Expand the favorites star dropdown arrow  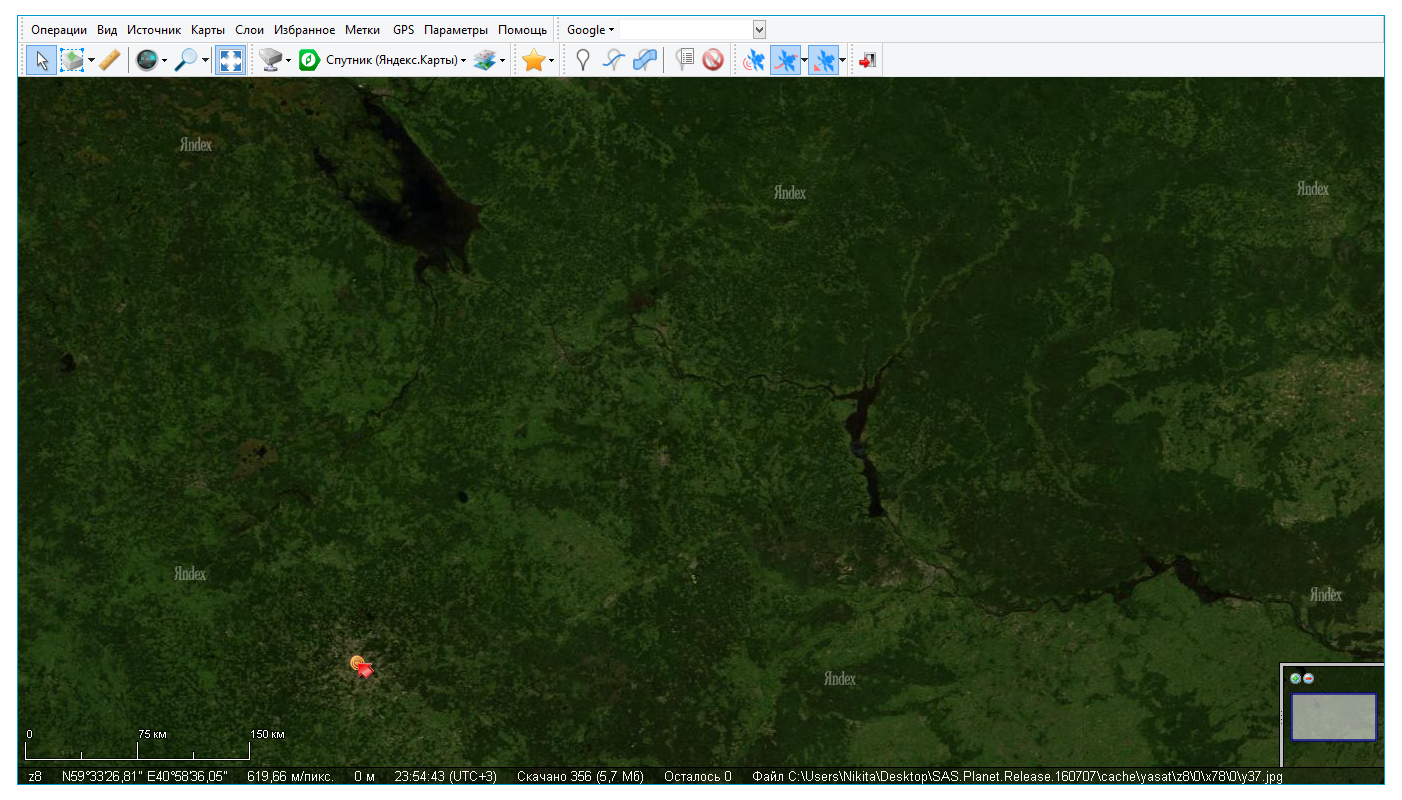551,61
